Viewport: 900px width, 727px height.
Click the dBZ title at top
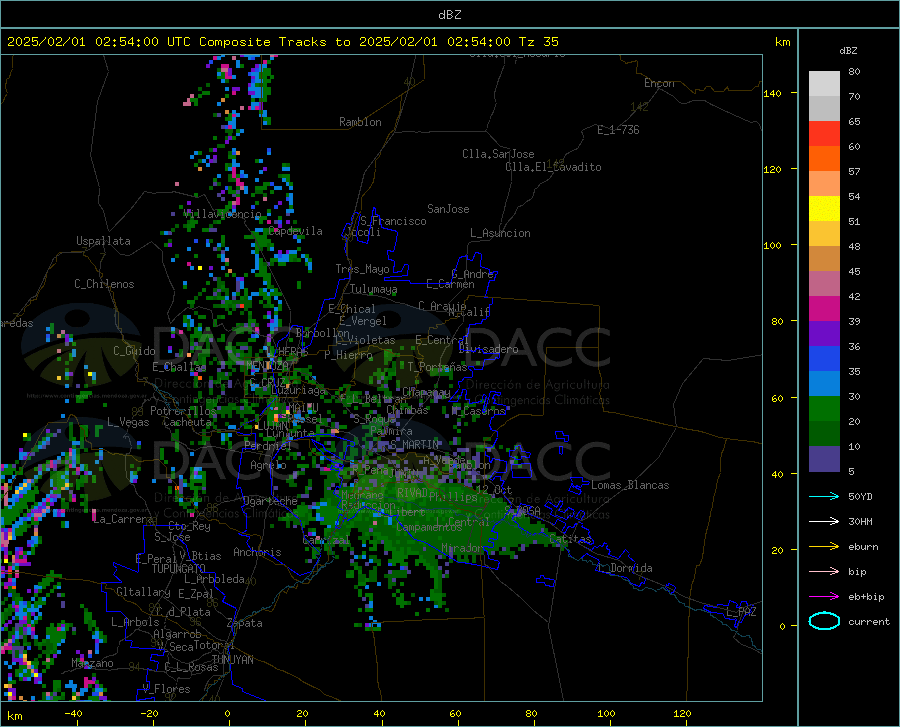pyautogui.click(x=449, y=15)
